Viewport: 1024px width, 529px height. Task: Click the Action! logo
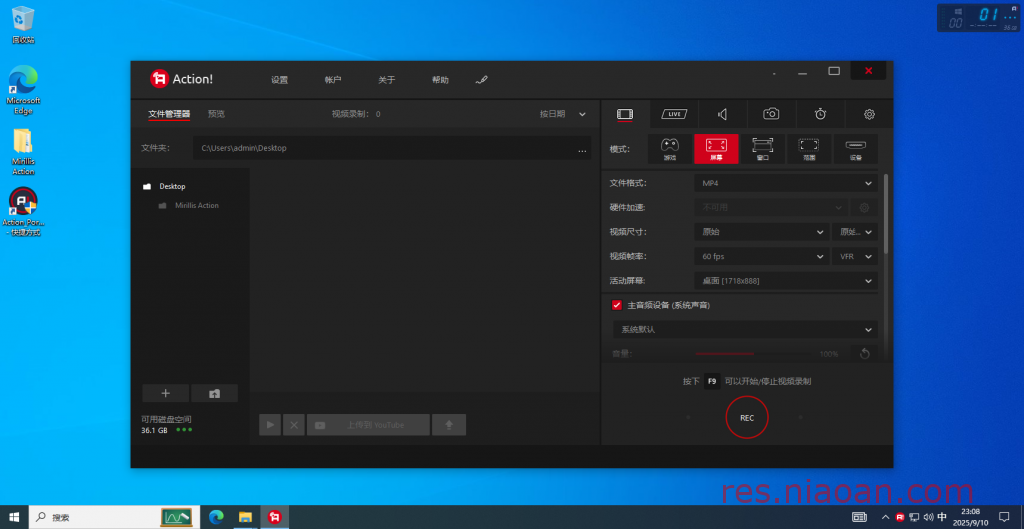tap(182, 79)
